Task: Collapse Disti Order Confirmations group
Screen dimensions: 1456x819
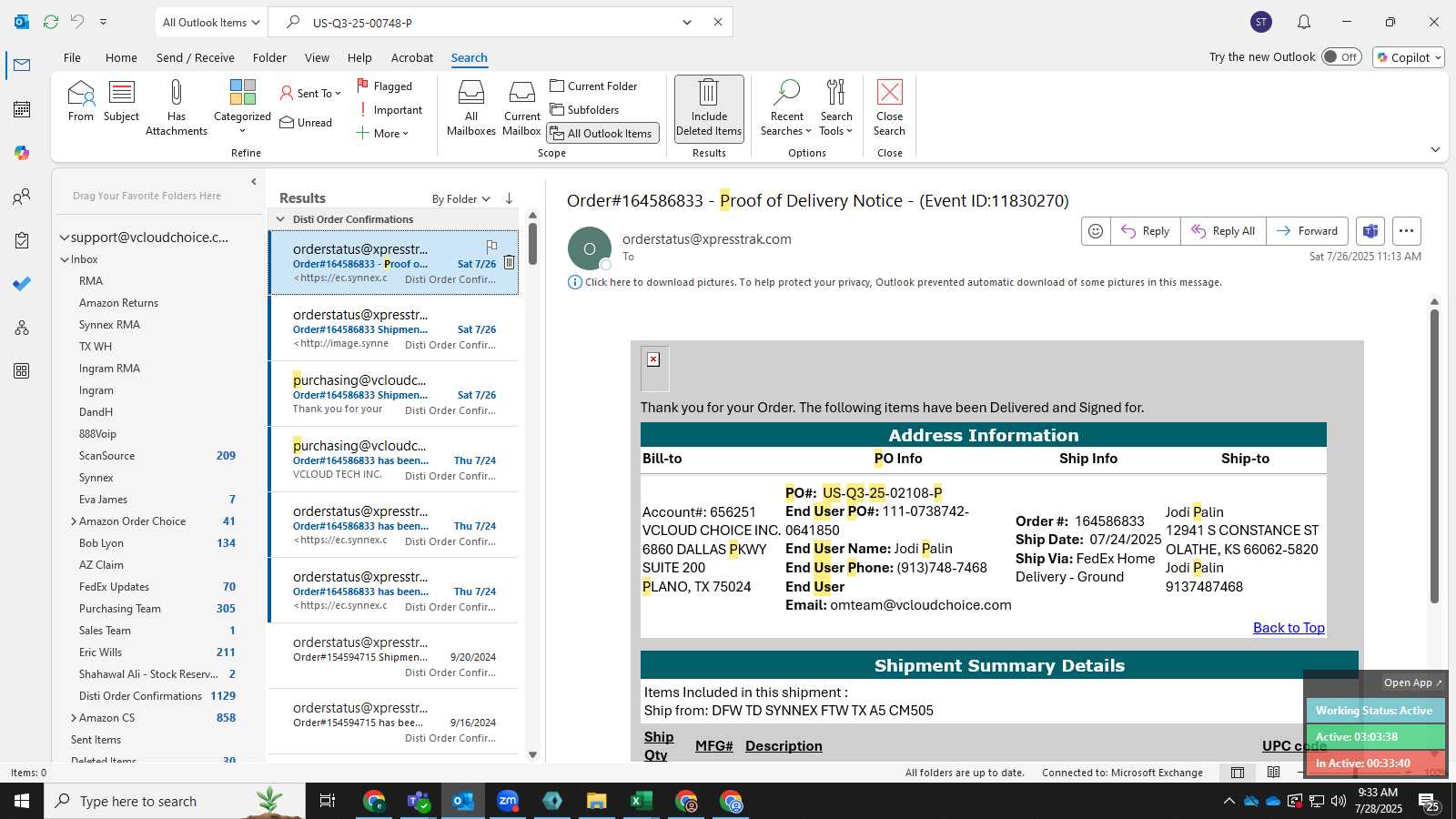Action: pyautogui.click(x=280, y=219)
